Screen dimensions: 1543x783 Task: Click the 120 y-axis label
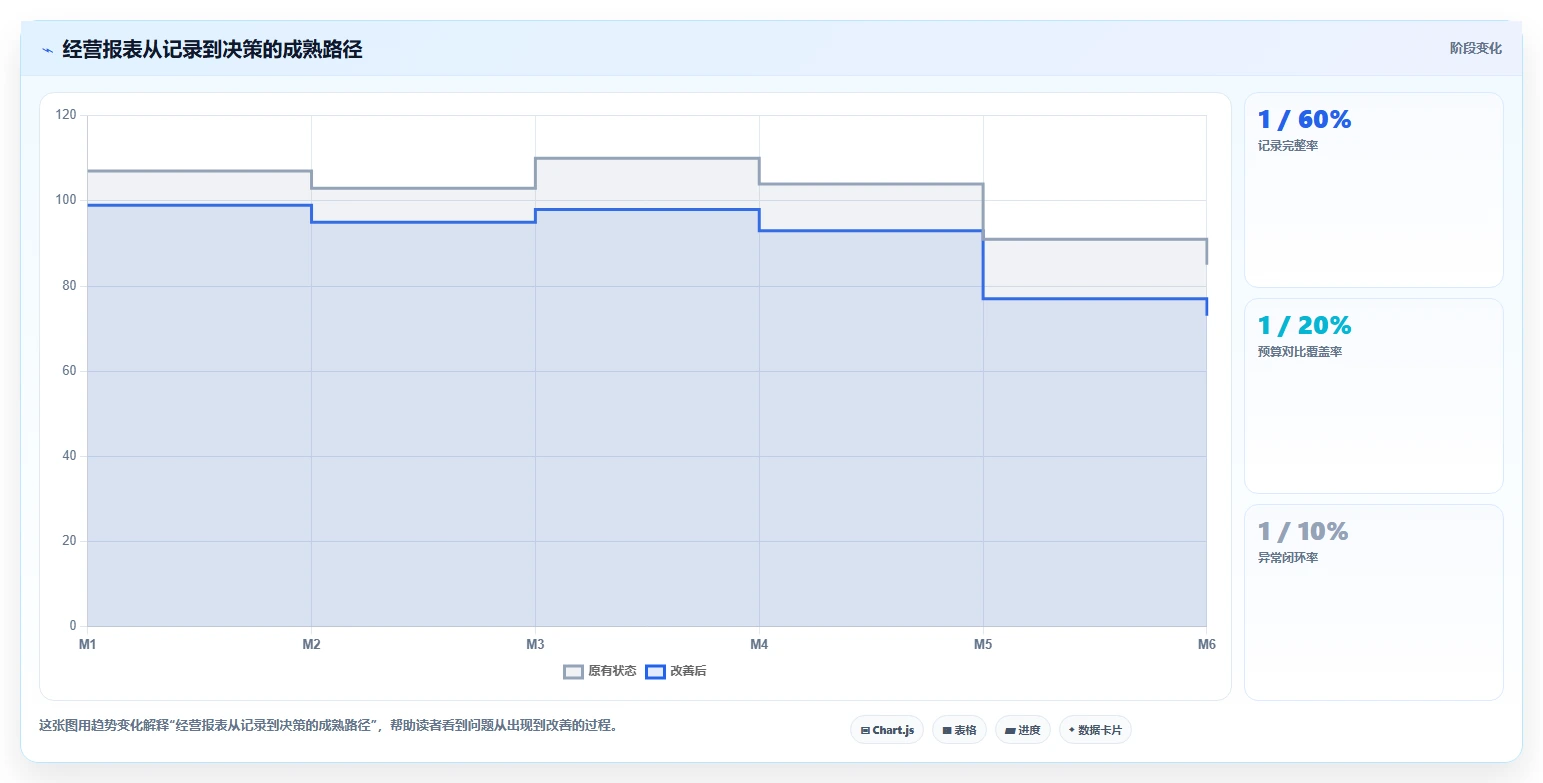[x=66, y=115]
